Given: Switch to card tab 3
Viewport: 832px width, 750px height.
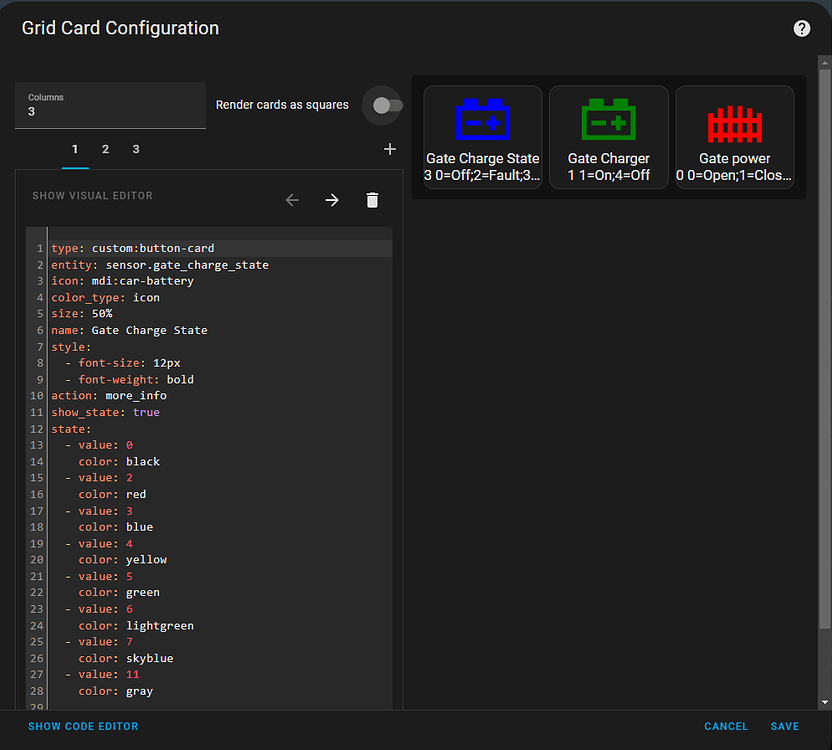Looking at the screenshot, I should pyautogui.click(x=135, y=148).
